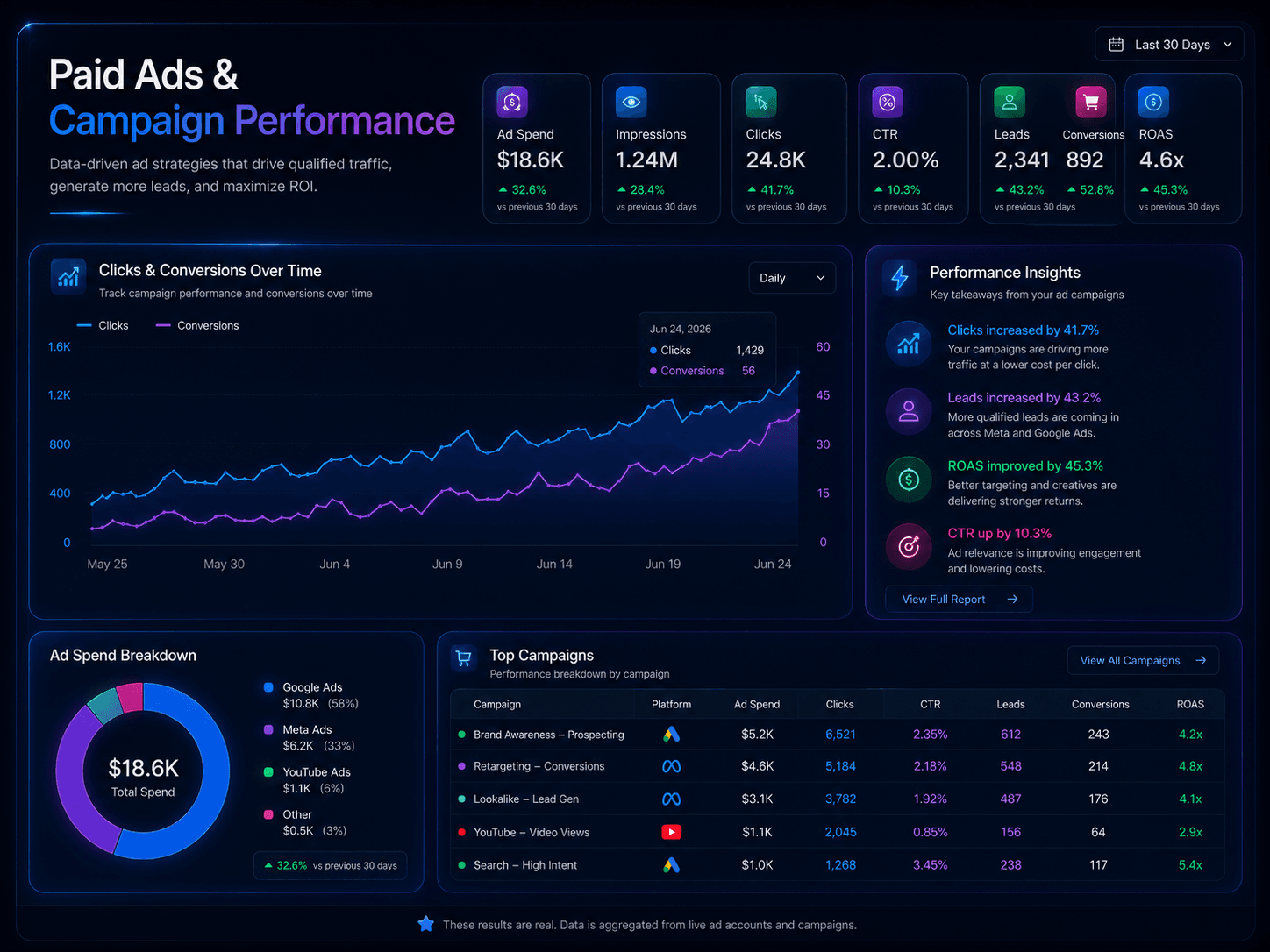
Task: Open the Last 30 Days date range dropdown
Action: 1169,45
